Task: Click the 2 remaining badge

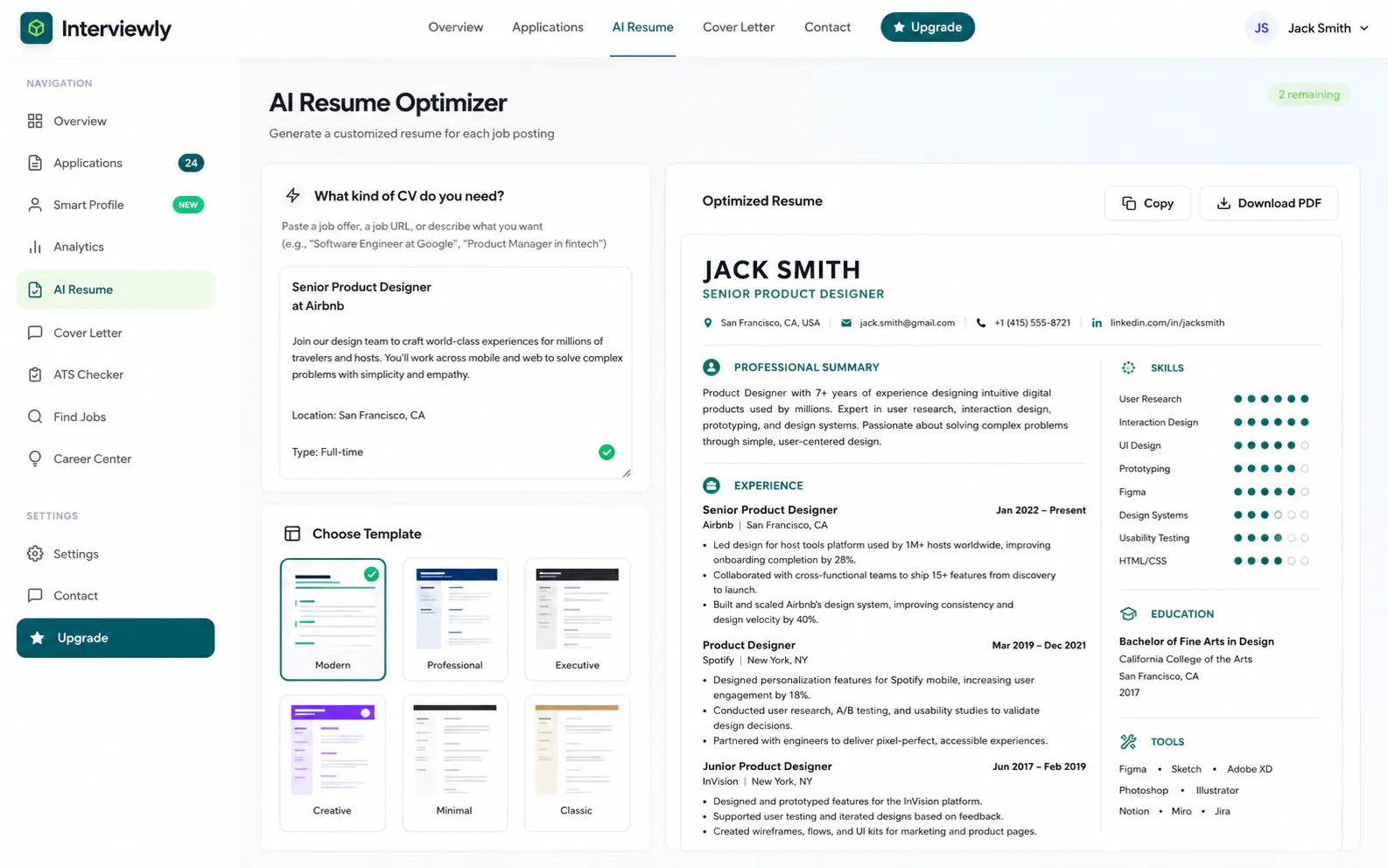Action: (x=1308, y=94)
